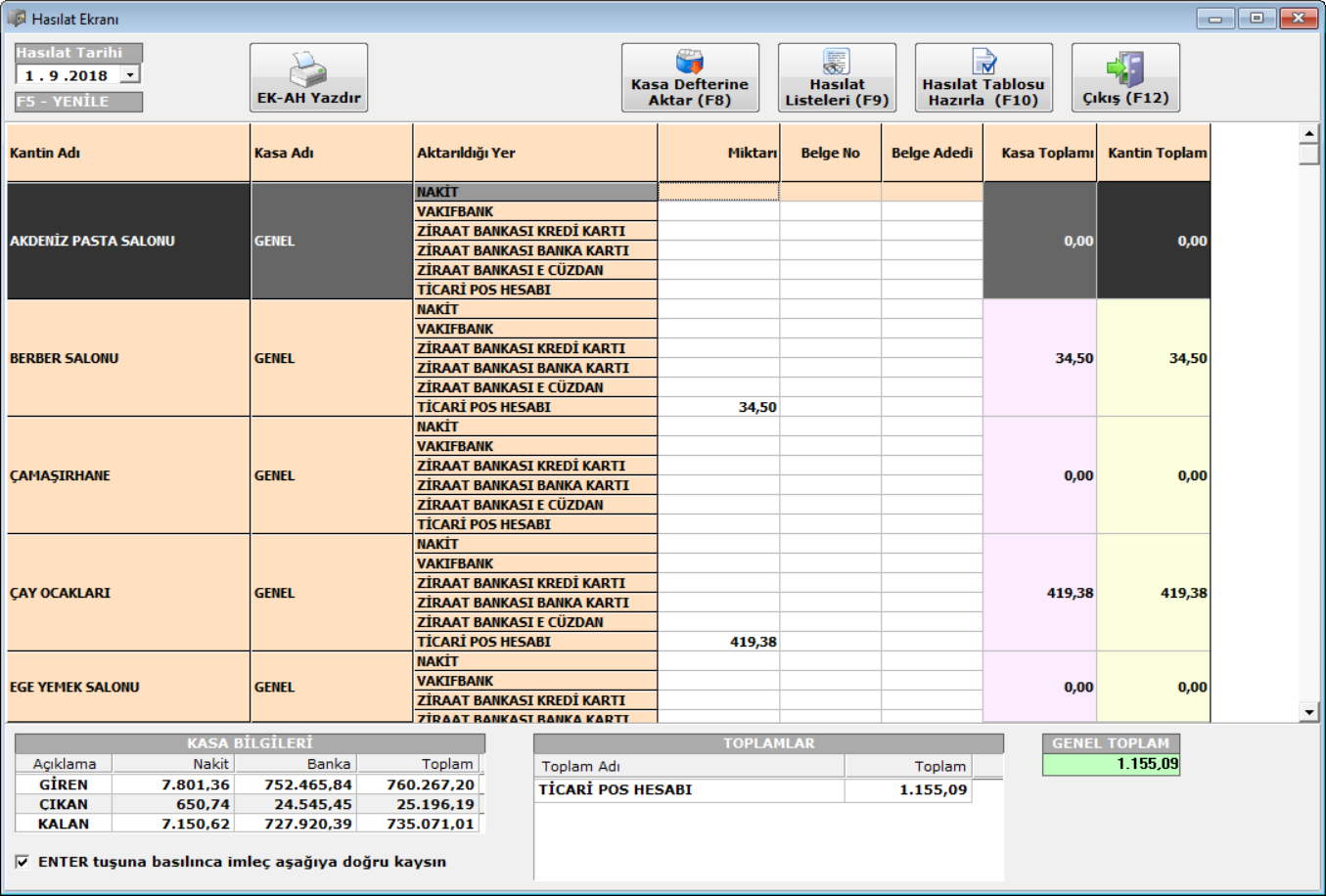Click the GENEL TOPLAM green value field

tap(1111, 764)
